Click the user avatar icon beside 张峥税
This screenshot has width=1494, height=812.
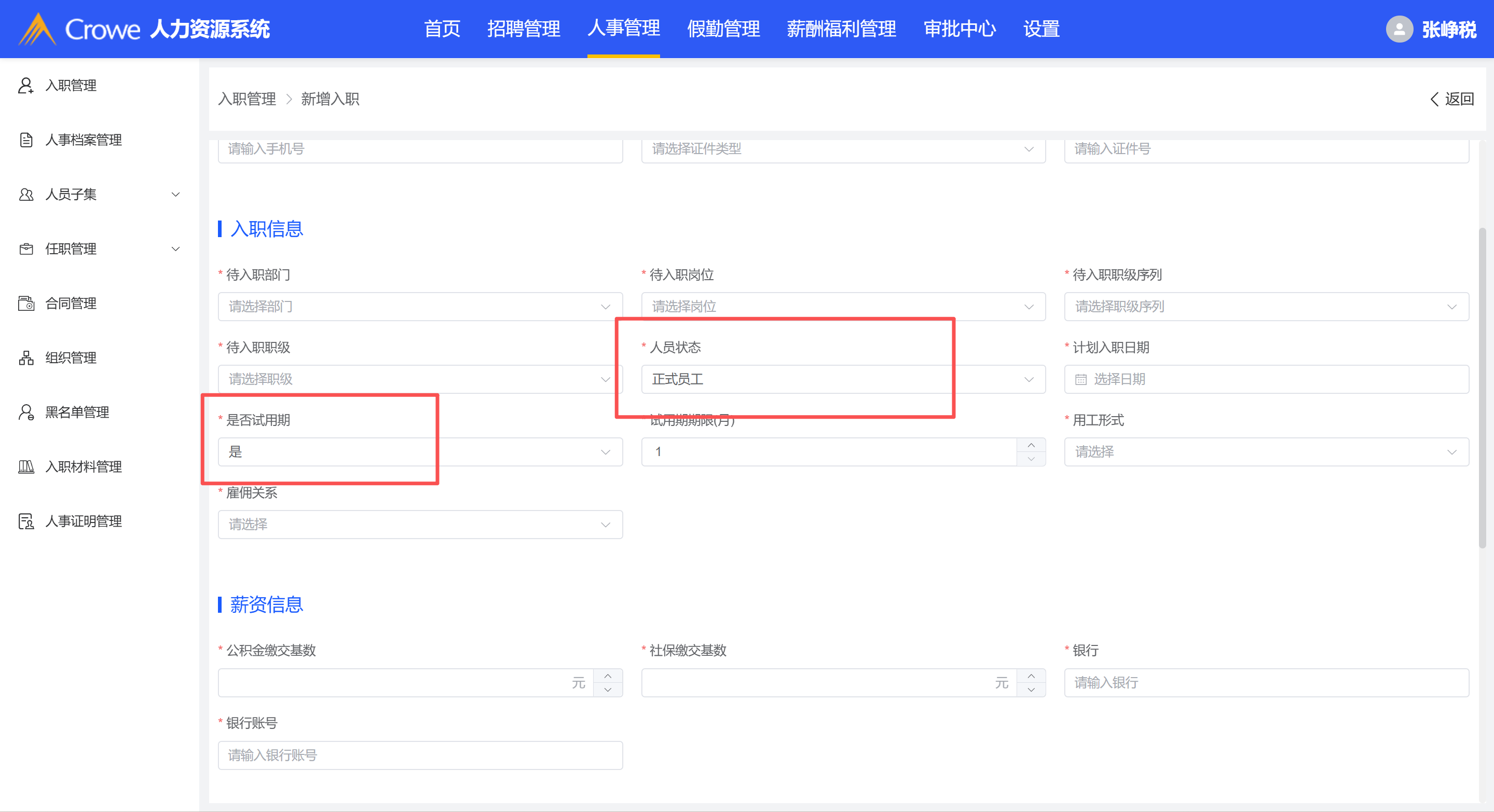(x=1399, y=29)
